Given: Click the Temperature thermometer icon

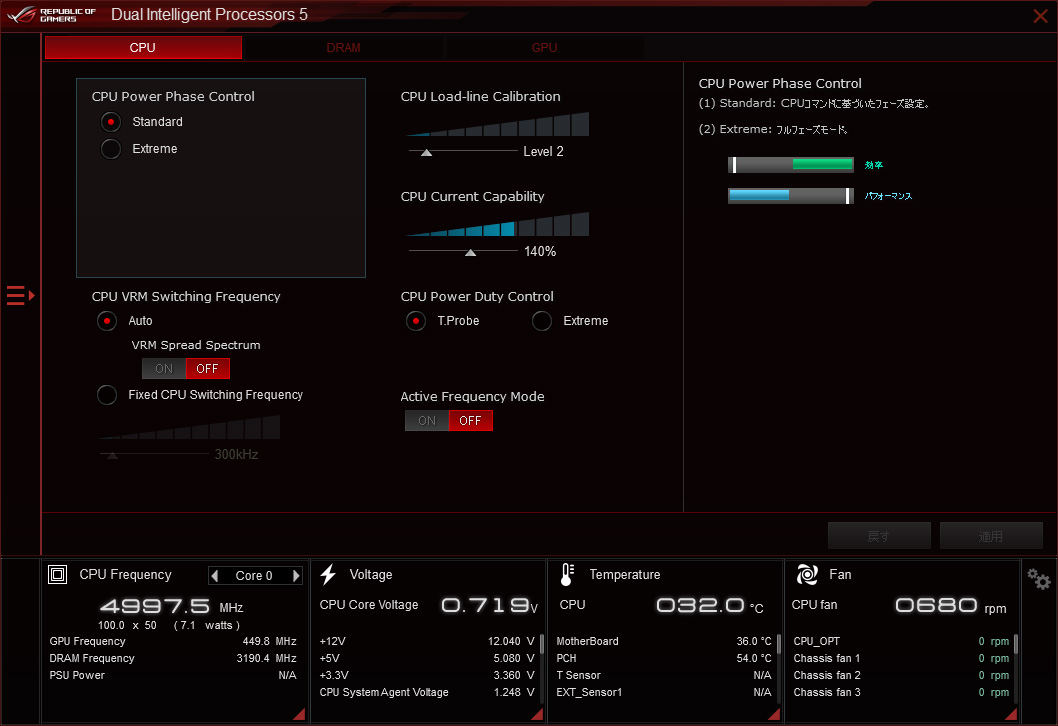Looking at the screenshot, I should coord(567,574).
